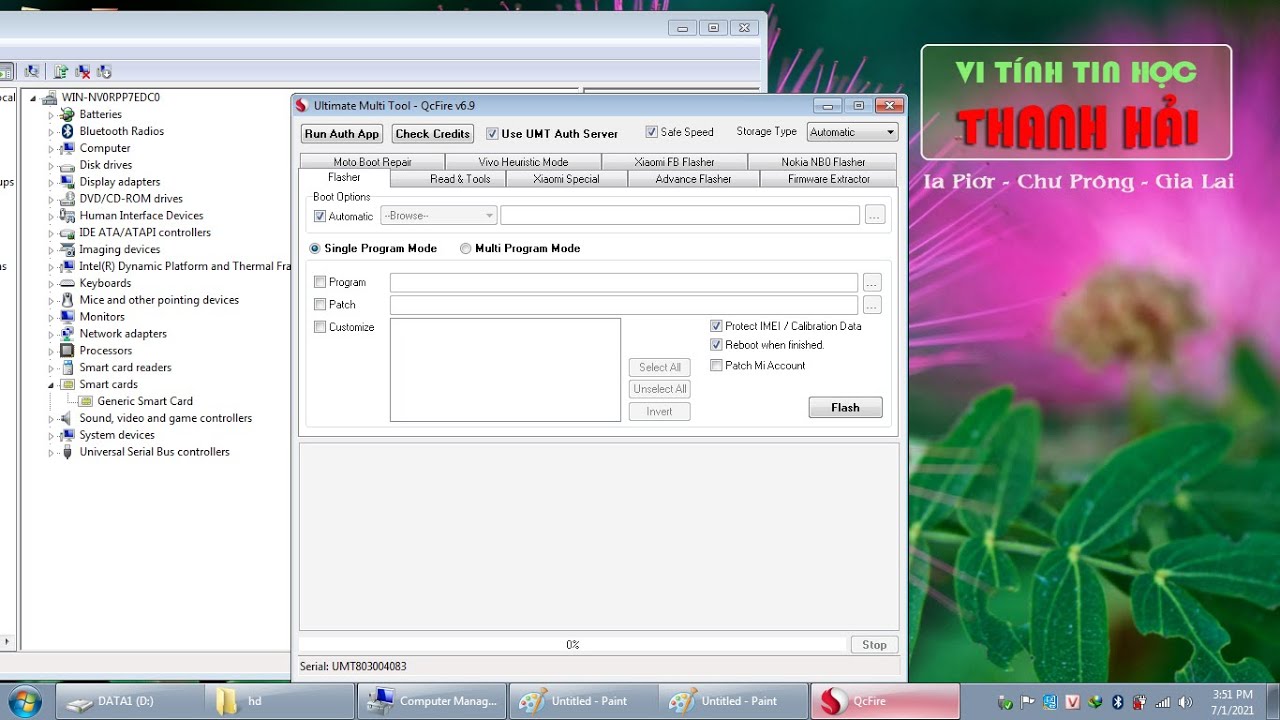Open the Storage Type Automatic dropdown
The height and width of the screenshot is (720, 1280).
coord(852,132)
